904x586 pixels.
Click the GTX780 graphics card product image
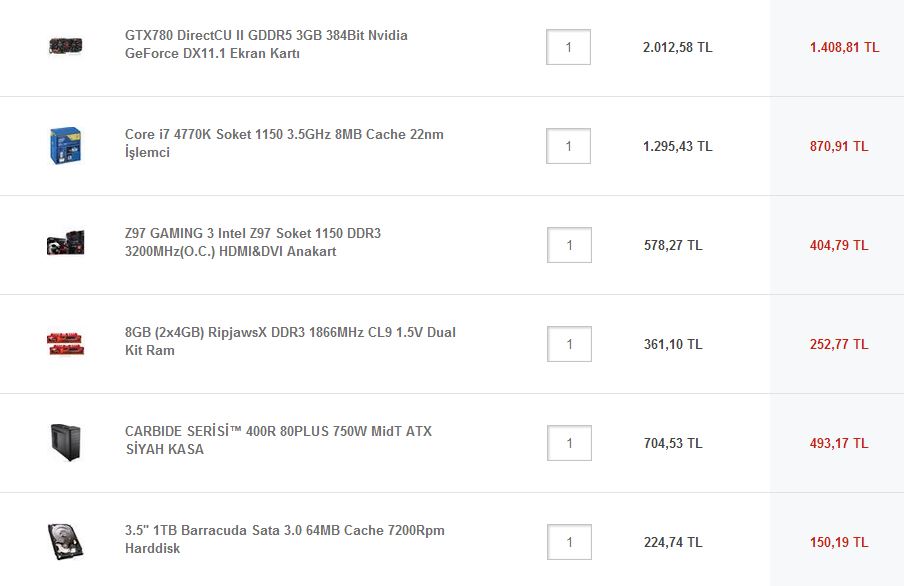(x=65, y=46)
